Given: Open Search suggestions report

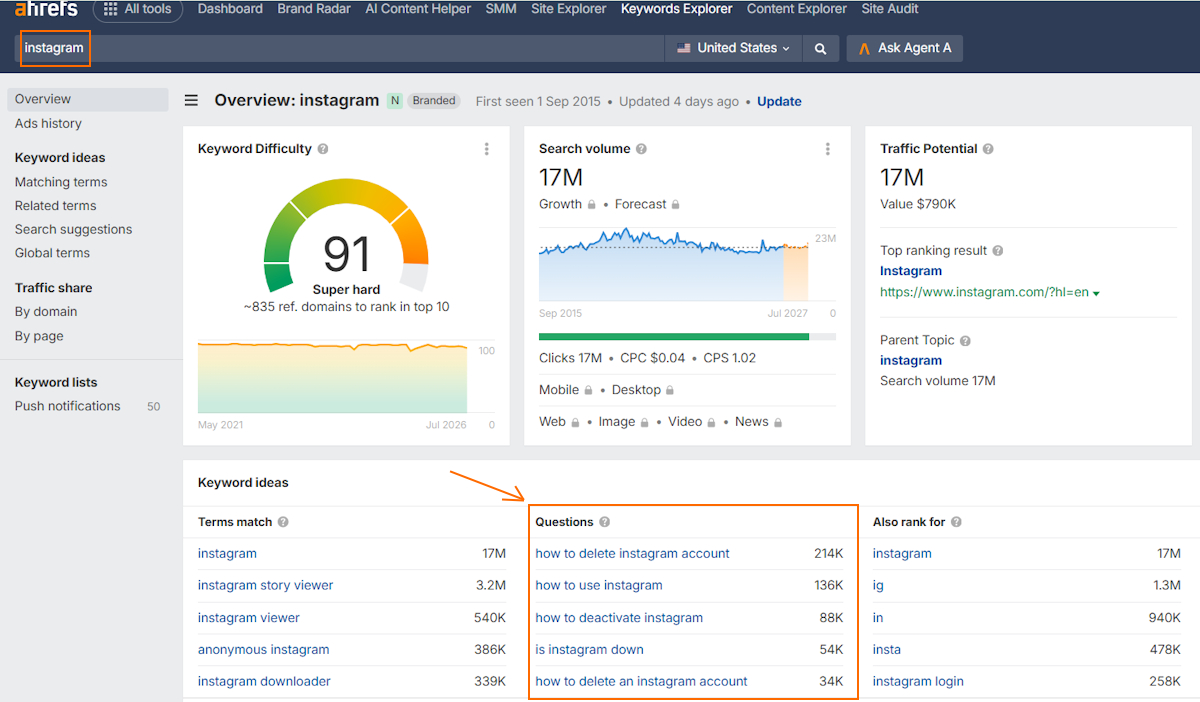Looking at the screenshot, I should (73, 230).
